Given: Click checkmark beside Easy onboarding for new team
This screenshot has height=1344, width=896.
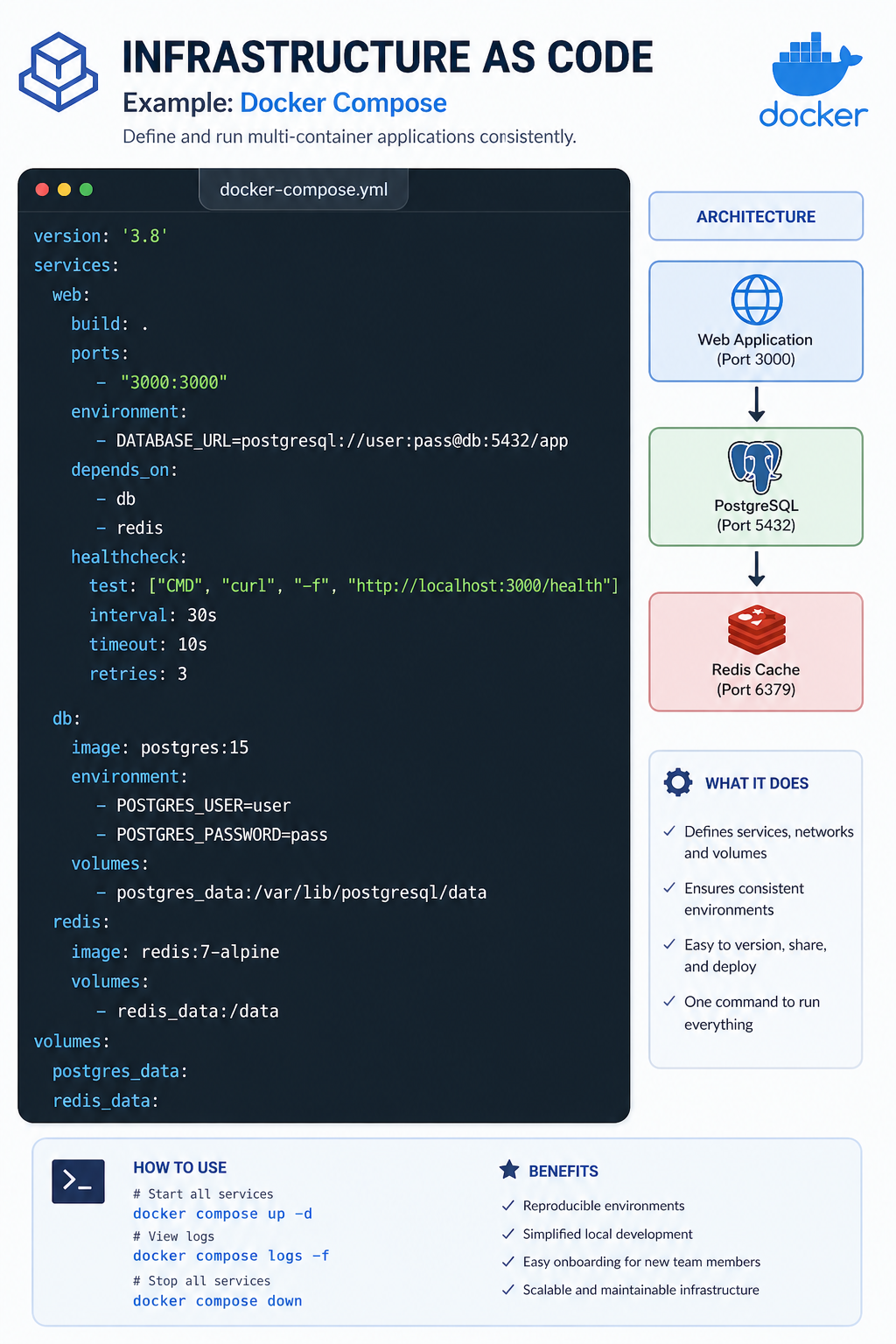Looking at the screenshot, I should point(507,1262).
